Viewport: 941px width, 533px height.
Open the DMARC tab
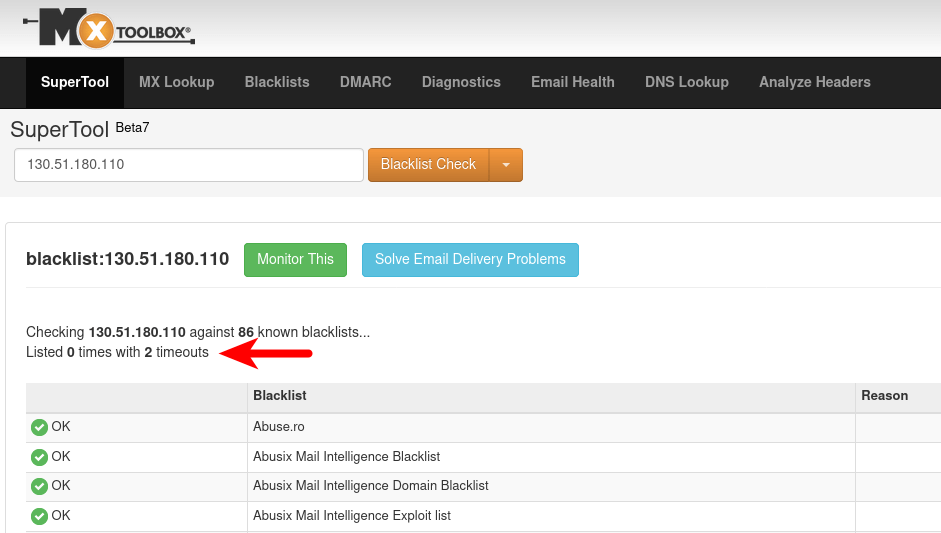[x=366, y=82]
